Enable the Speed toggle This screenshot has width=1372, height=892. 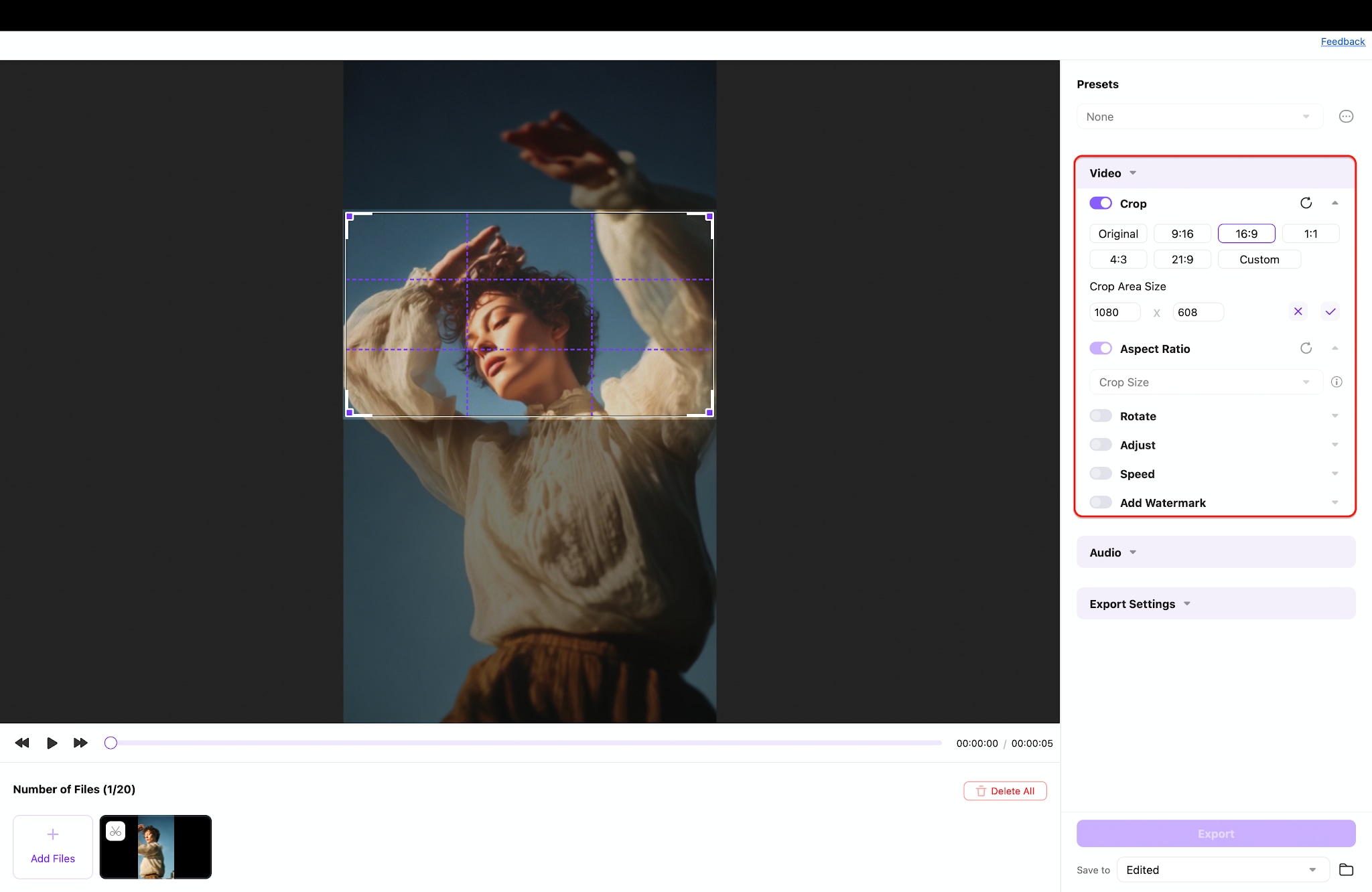point(1101,473)
